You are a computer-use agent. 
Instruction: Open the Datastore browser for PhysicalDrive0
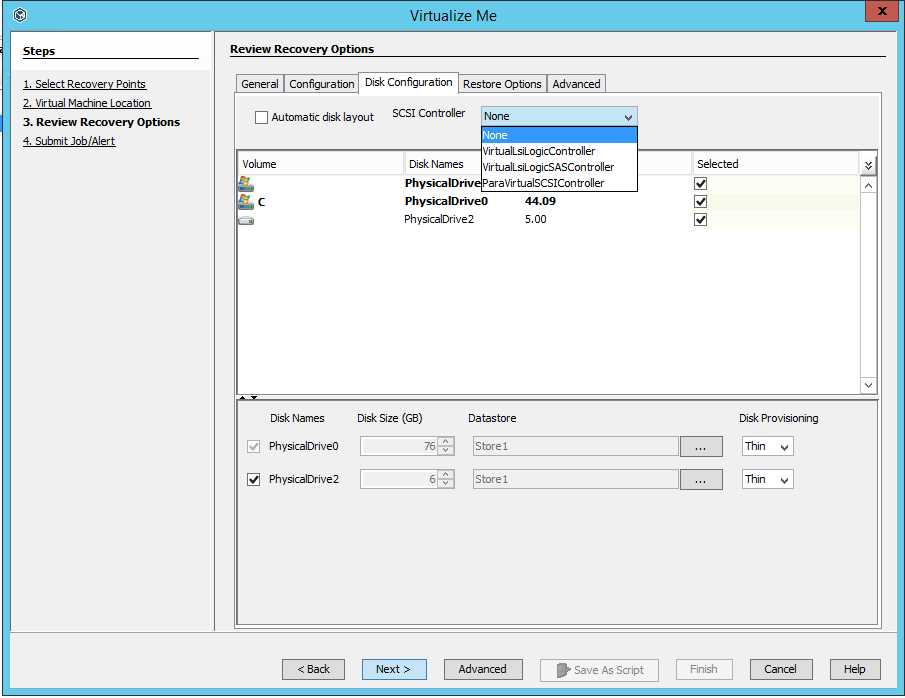pos(701,446)
